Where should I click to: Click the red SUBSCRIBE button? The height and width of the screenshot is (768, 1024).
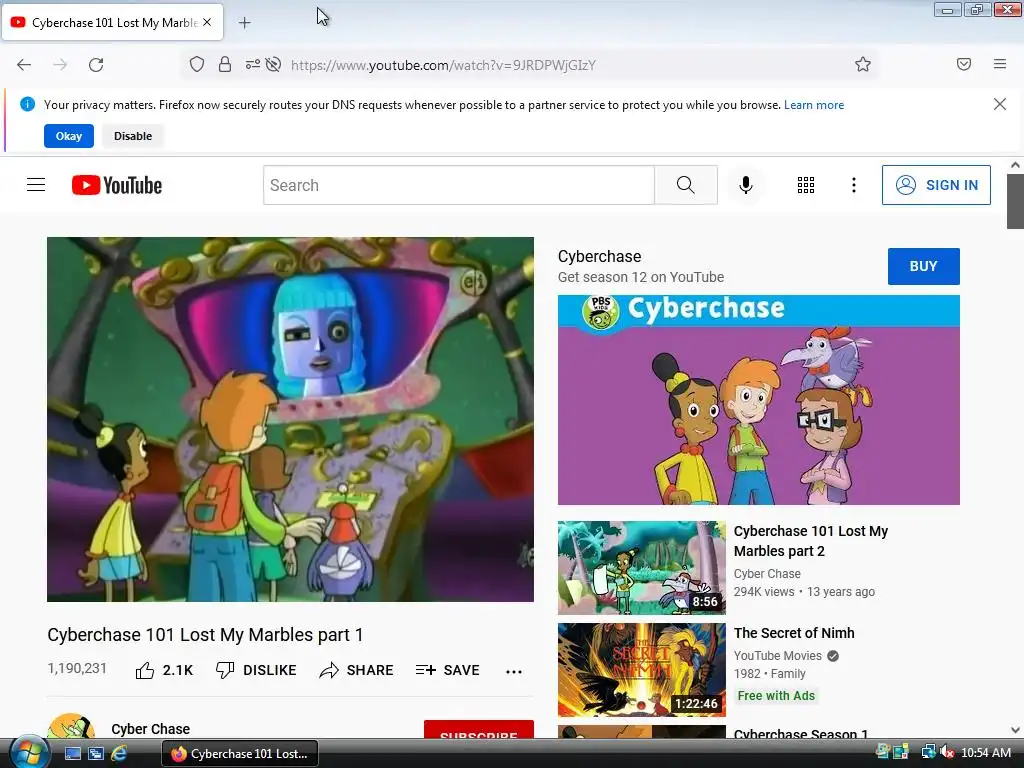click(x=479, y=730)
